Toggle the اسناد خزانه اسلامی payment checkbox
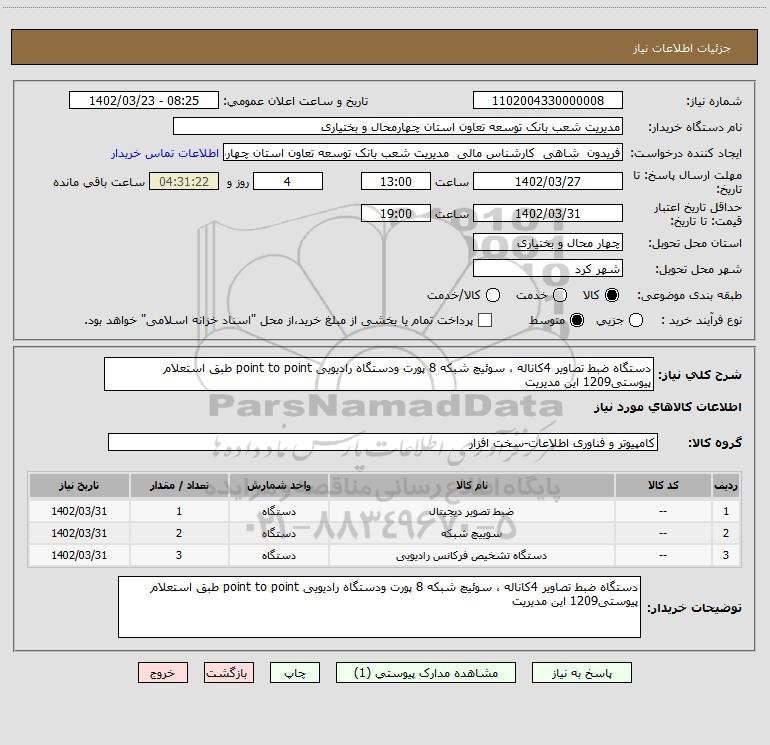 pyautogui.click(x=485, y=320)
